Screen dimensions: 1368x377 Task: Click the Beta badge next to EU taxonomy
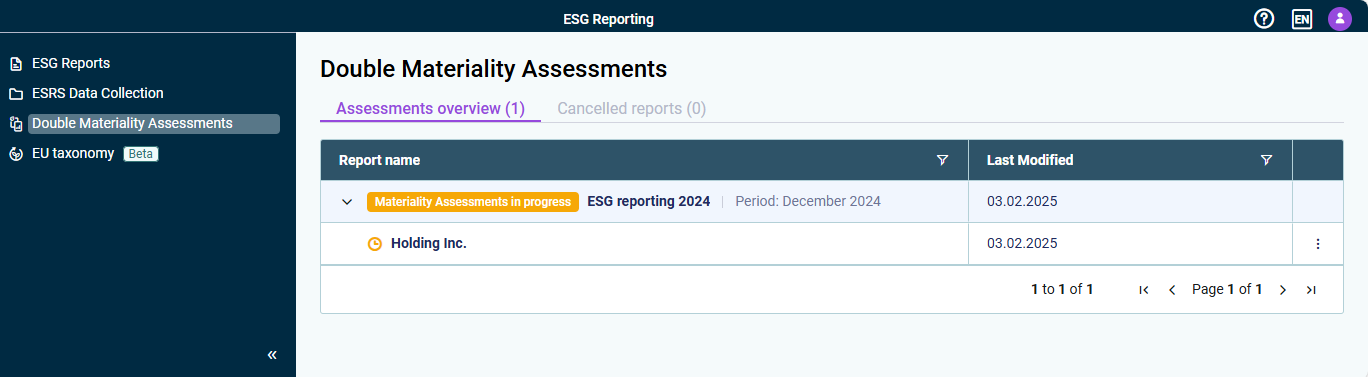point(141,154)
